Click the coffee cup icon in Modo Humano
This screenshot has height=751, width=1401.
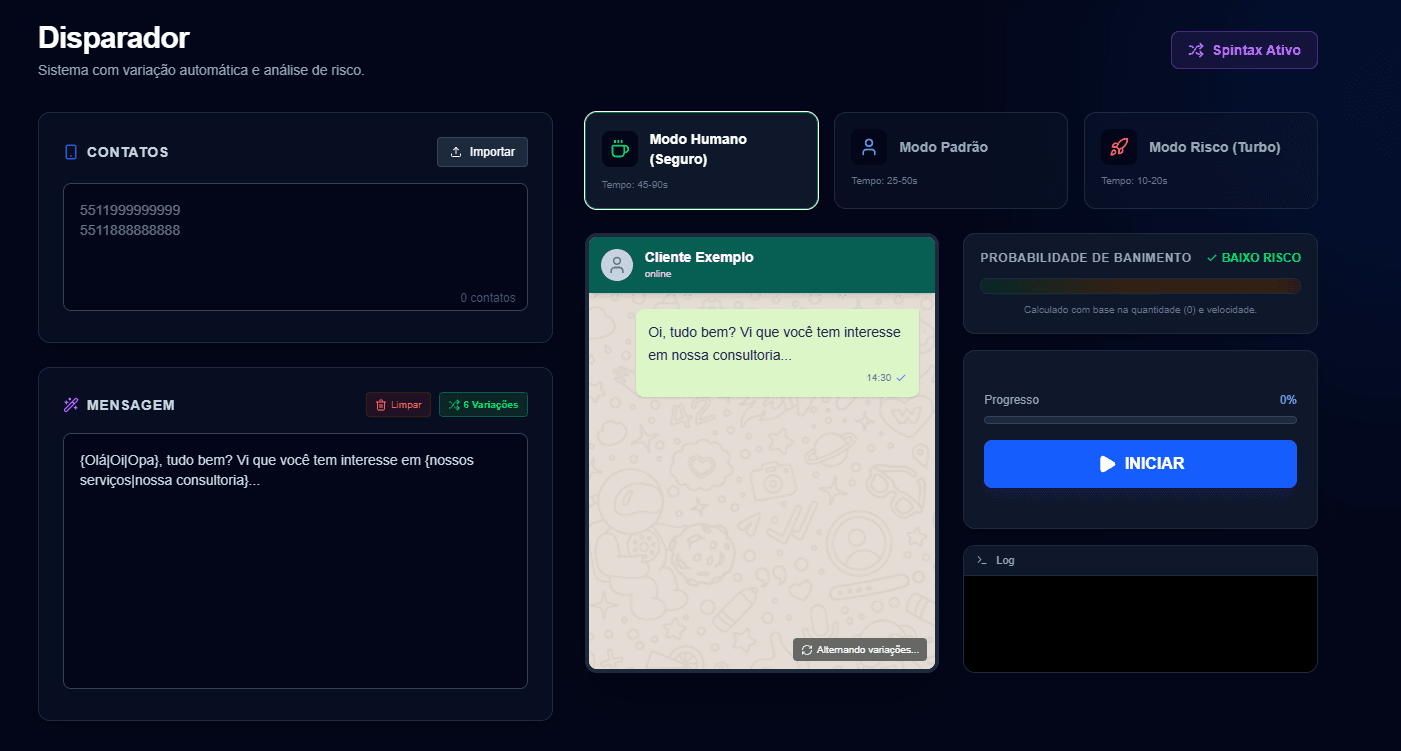(619, 148)
